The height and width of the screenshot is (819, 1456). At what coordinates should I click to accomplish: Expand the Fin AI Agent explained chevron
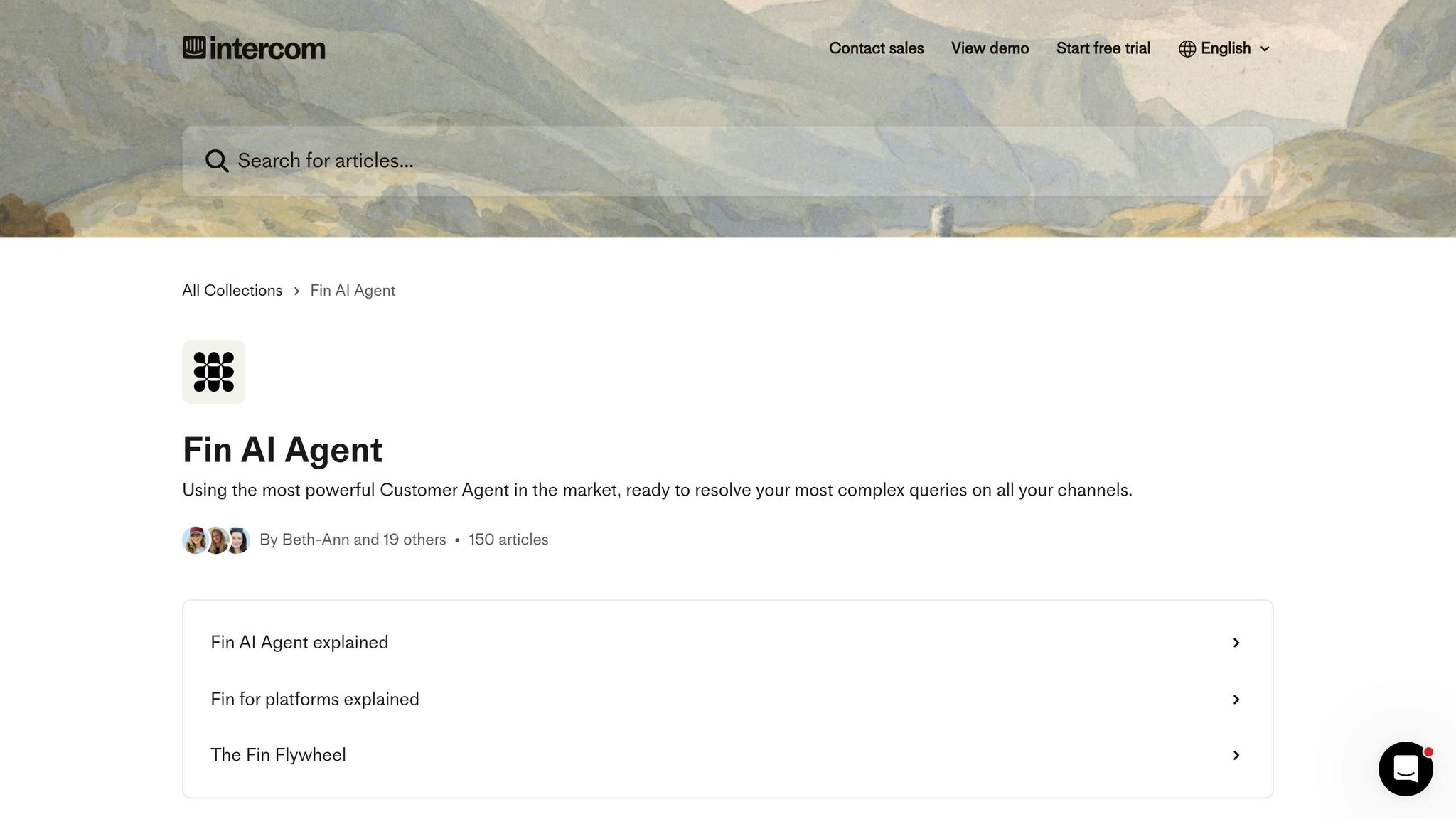point(1236,643)
